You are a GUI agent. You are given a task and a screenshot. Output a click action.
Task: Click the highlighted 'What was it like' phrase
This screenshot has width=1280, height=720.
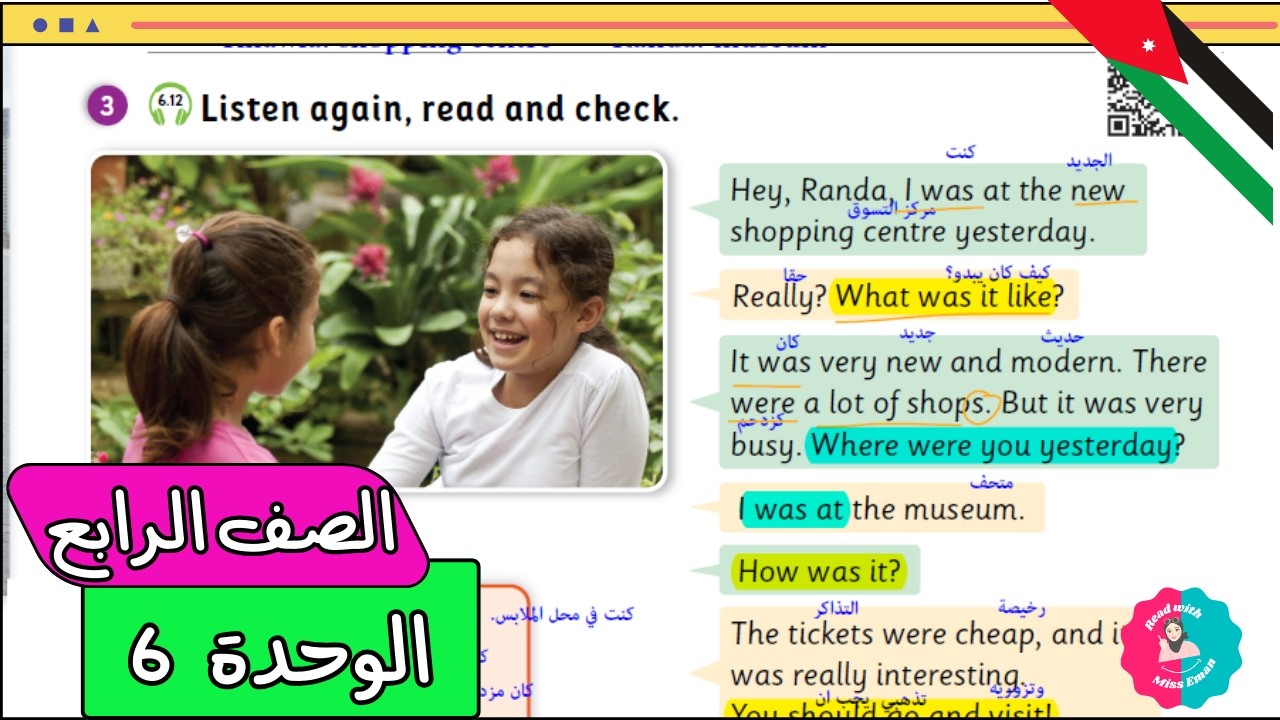pyautogui.click(x=944, y=296)
